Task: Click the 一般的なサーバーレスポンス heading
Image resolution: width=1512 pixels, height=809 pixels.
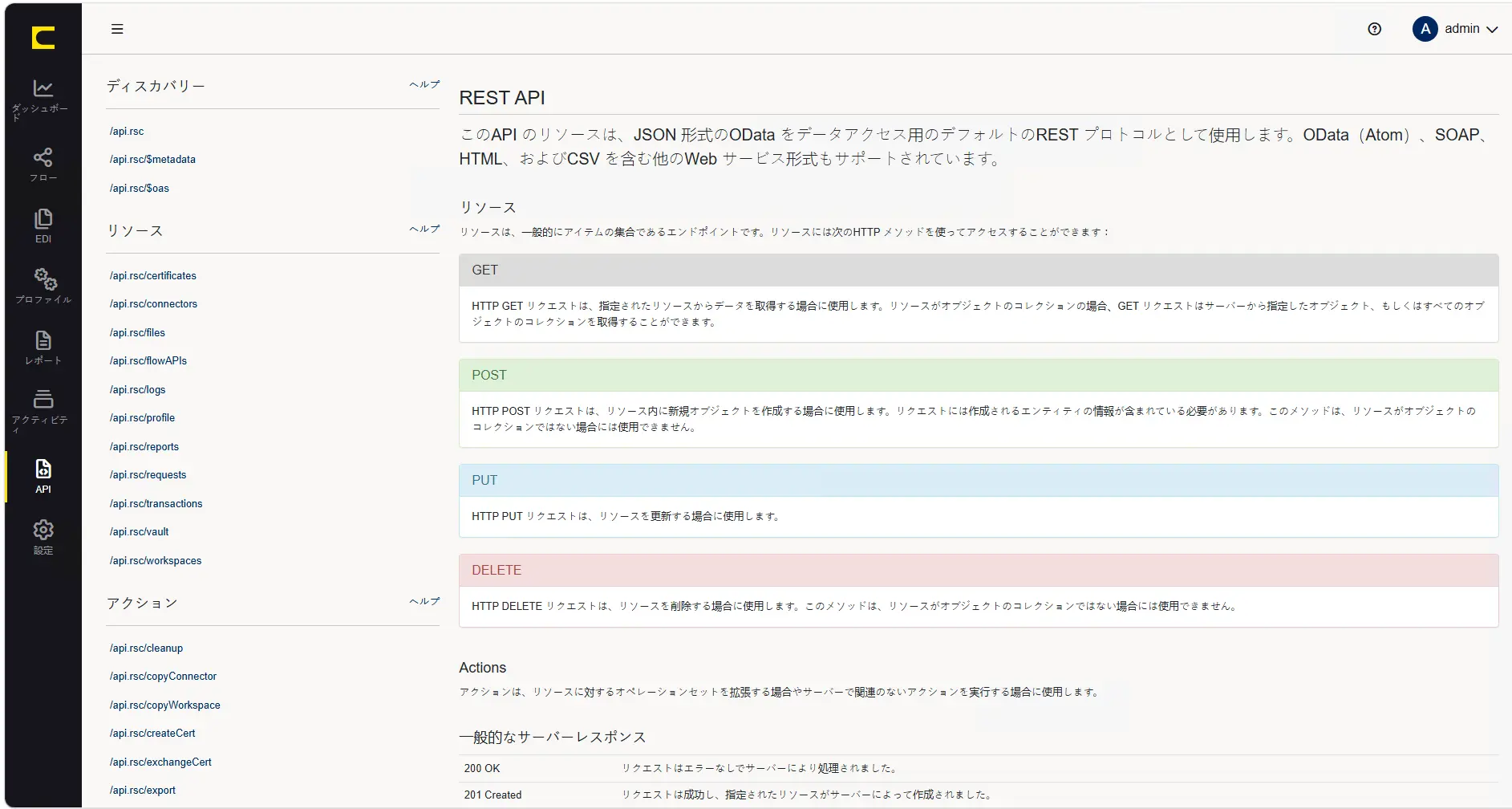Action: point(553,737)
